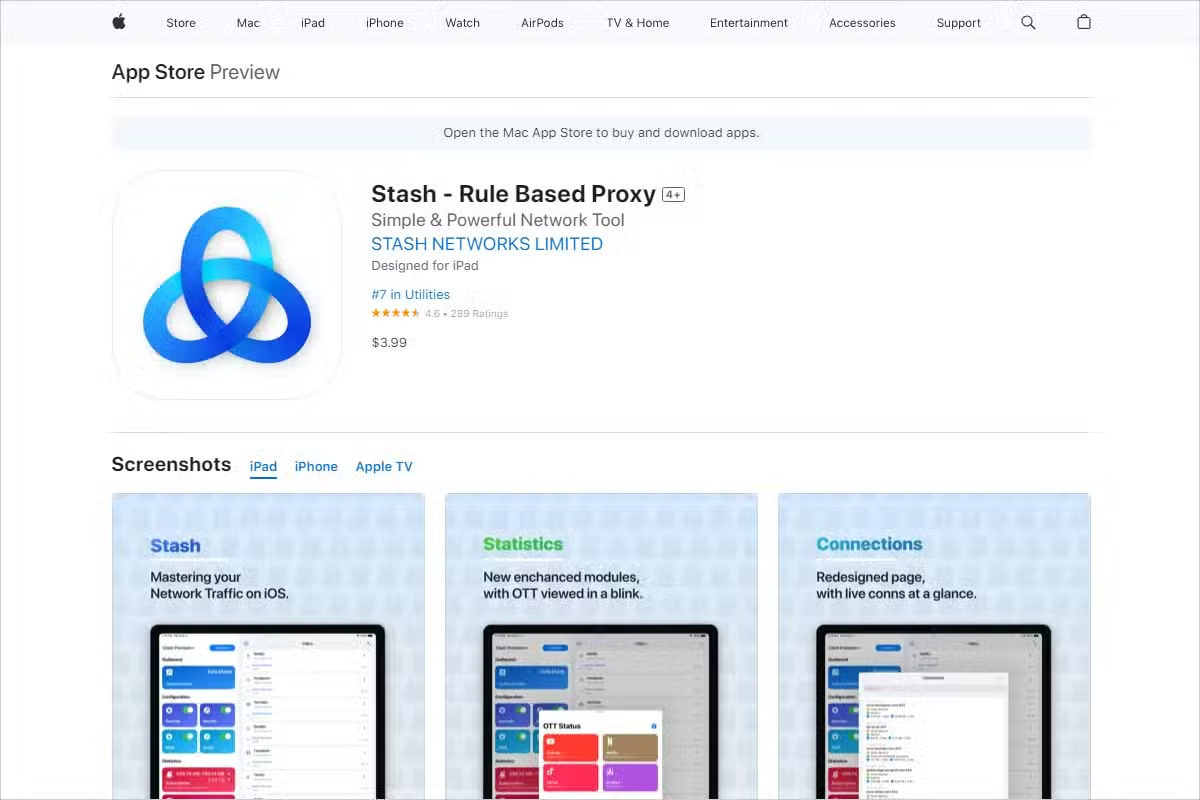
Task: Open the AirPods menu item
Action: pyautogui.click(x=542, y=23)
